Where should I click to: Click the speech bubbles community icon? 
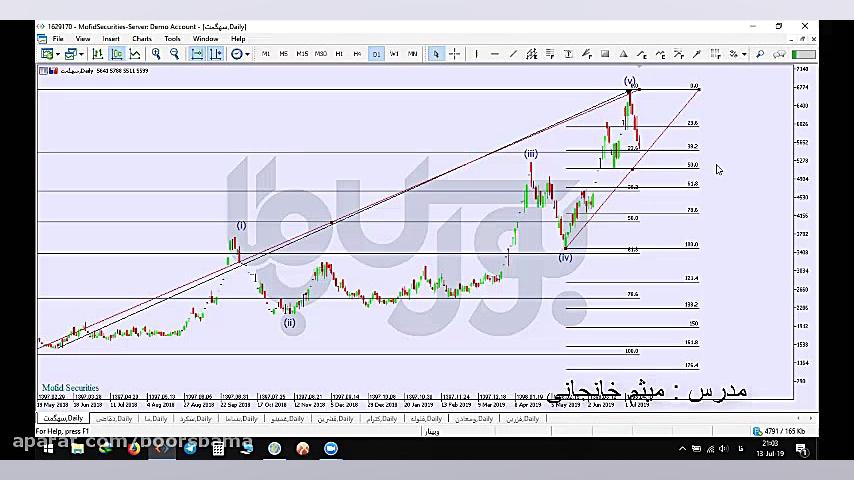[779, 54]
